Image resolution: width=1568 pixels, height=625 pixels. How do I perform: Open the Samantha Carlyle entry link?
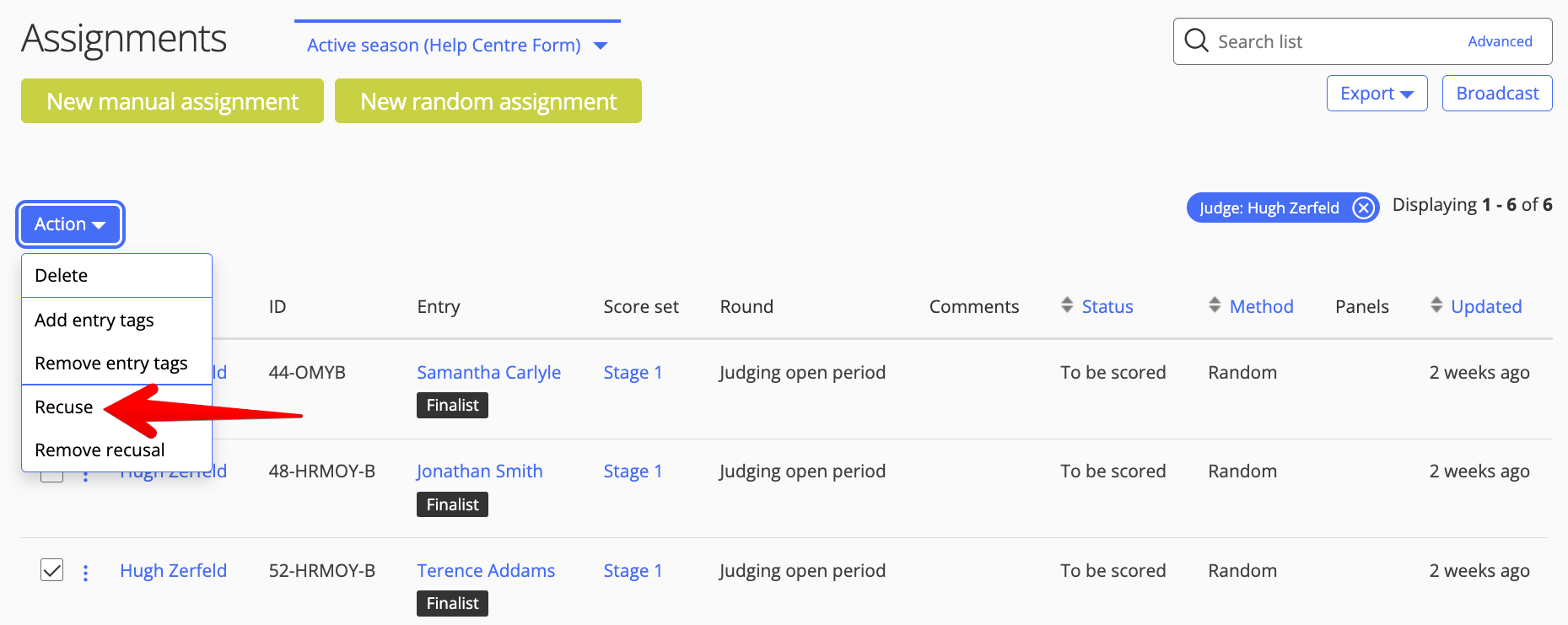click(488, 372)
